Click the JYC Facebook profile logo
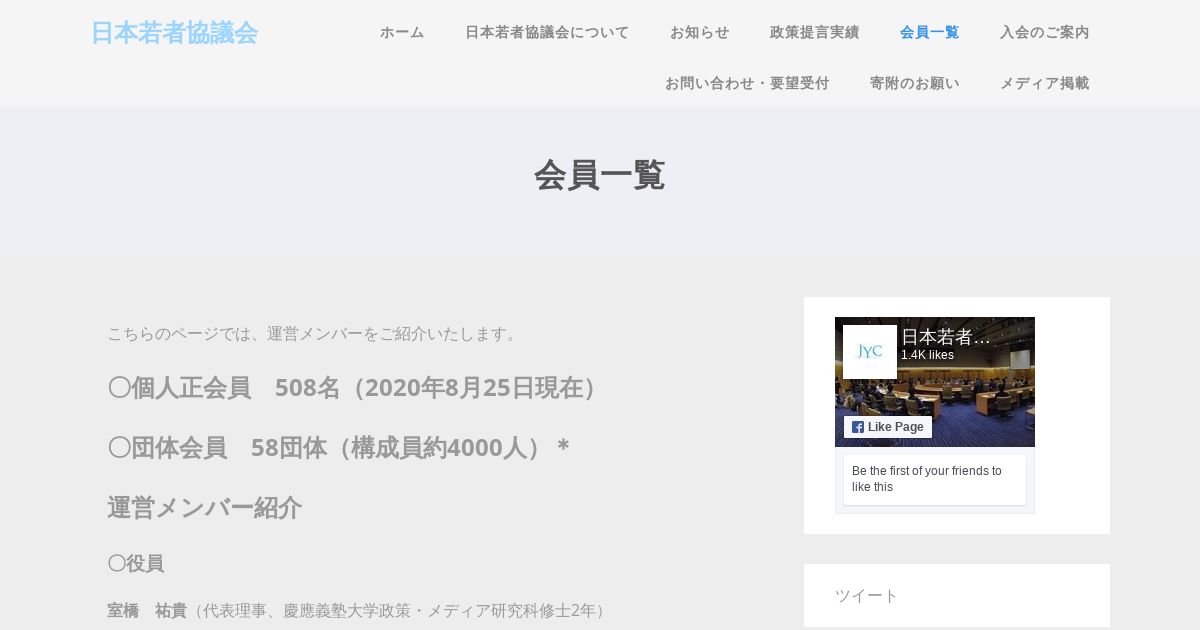The image size is (1200, 630). pyautogui.click(x=870, y=352)
